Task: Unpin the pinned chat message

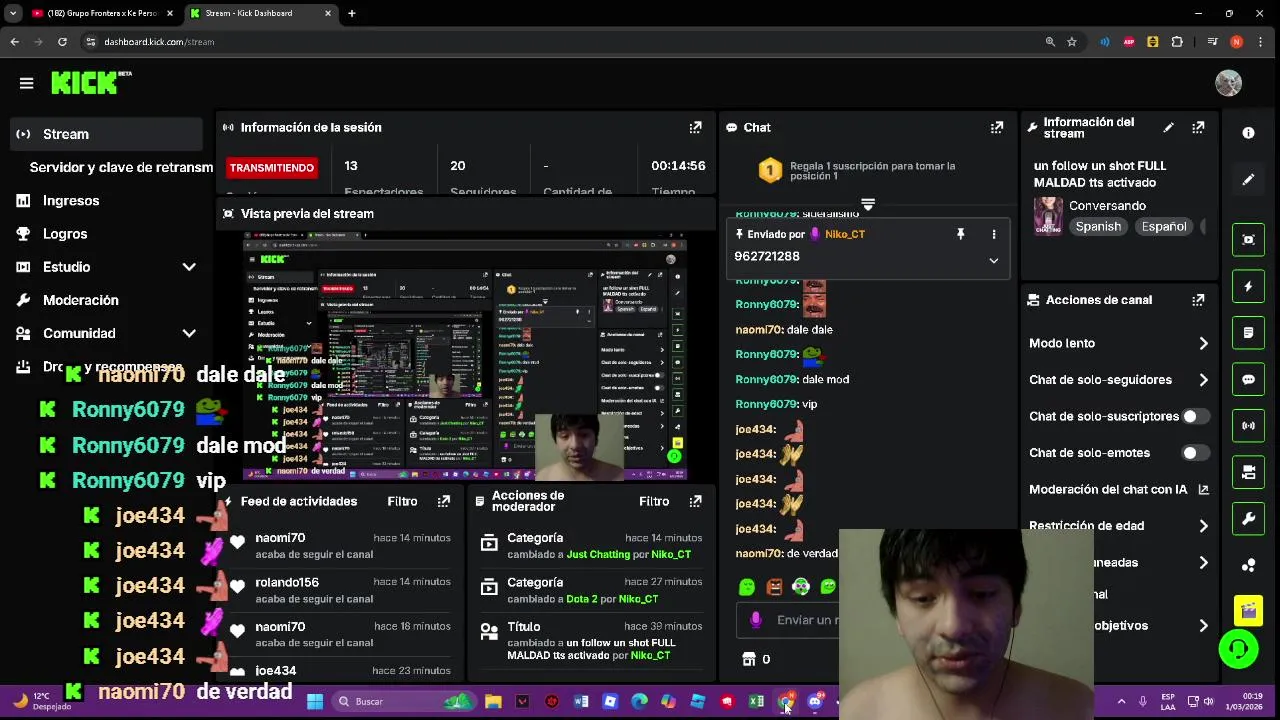Action: click(x=960, y=234)
